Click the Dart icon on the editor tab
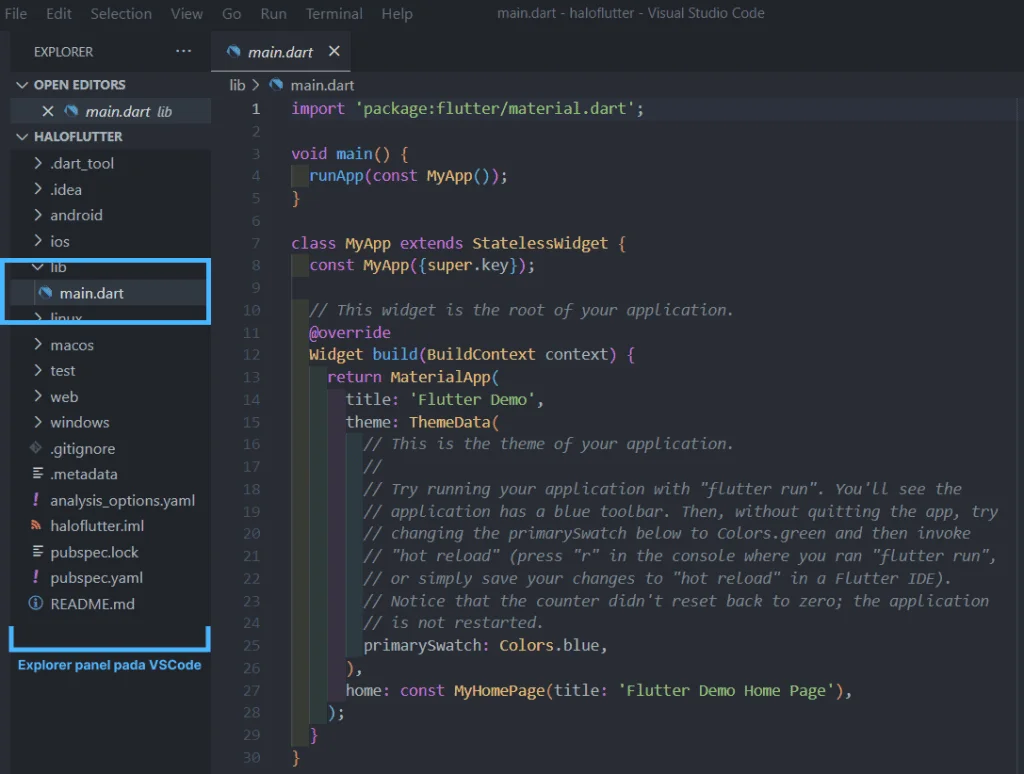The width and height of the screenshot is (1024, 774). tap(233, 51)
